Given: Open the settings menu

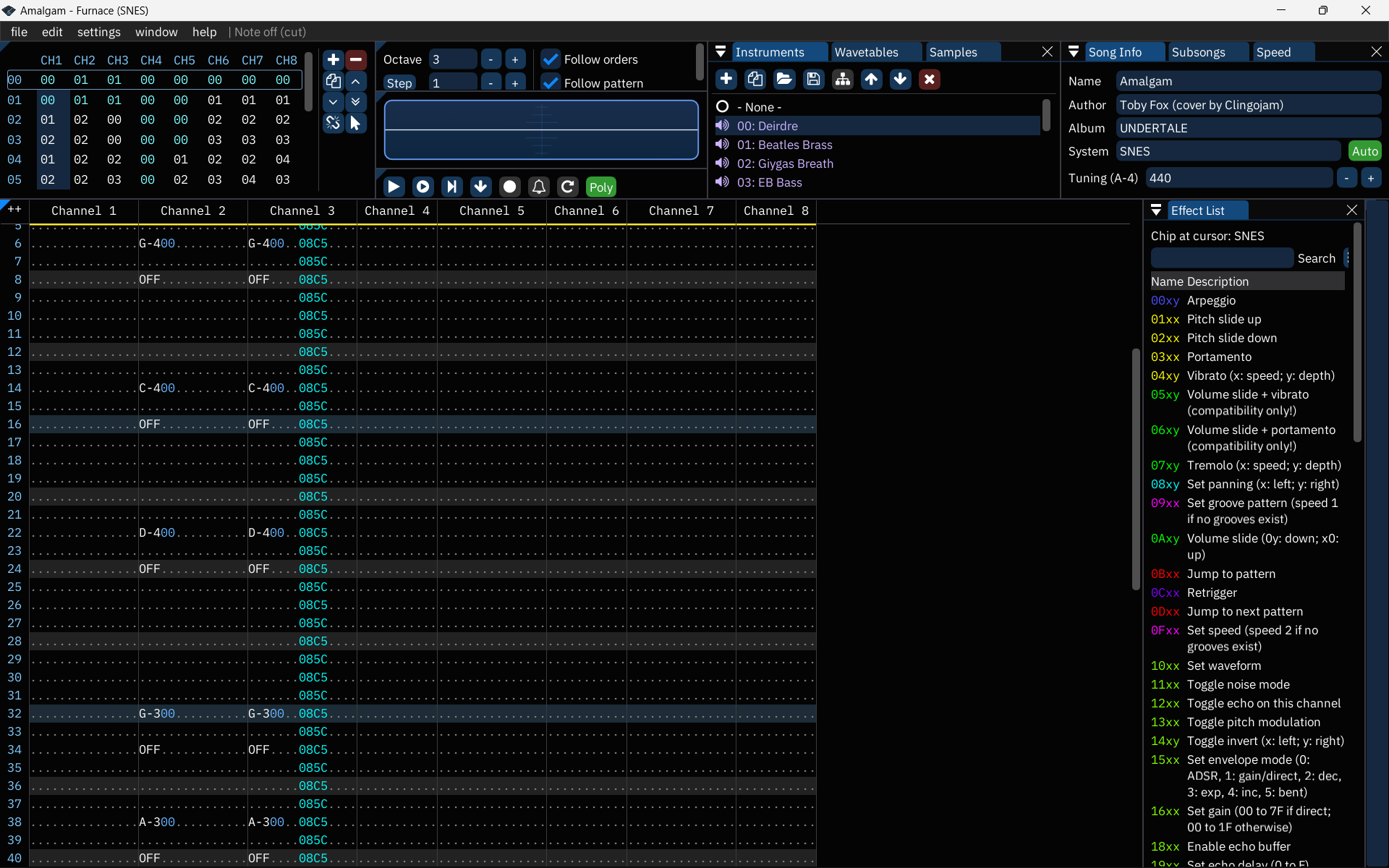Looking at the screenshot, I should click(98, 32).
